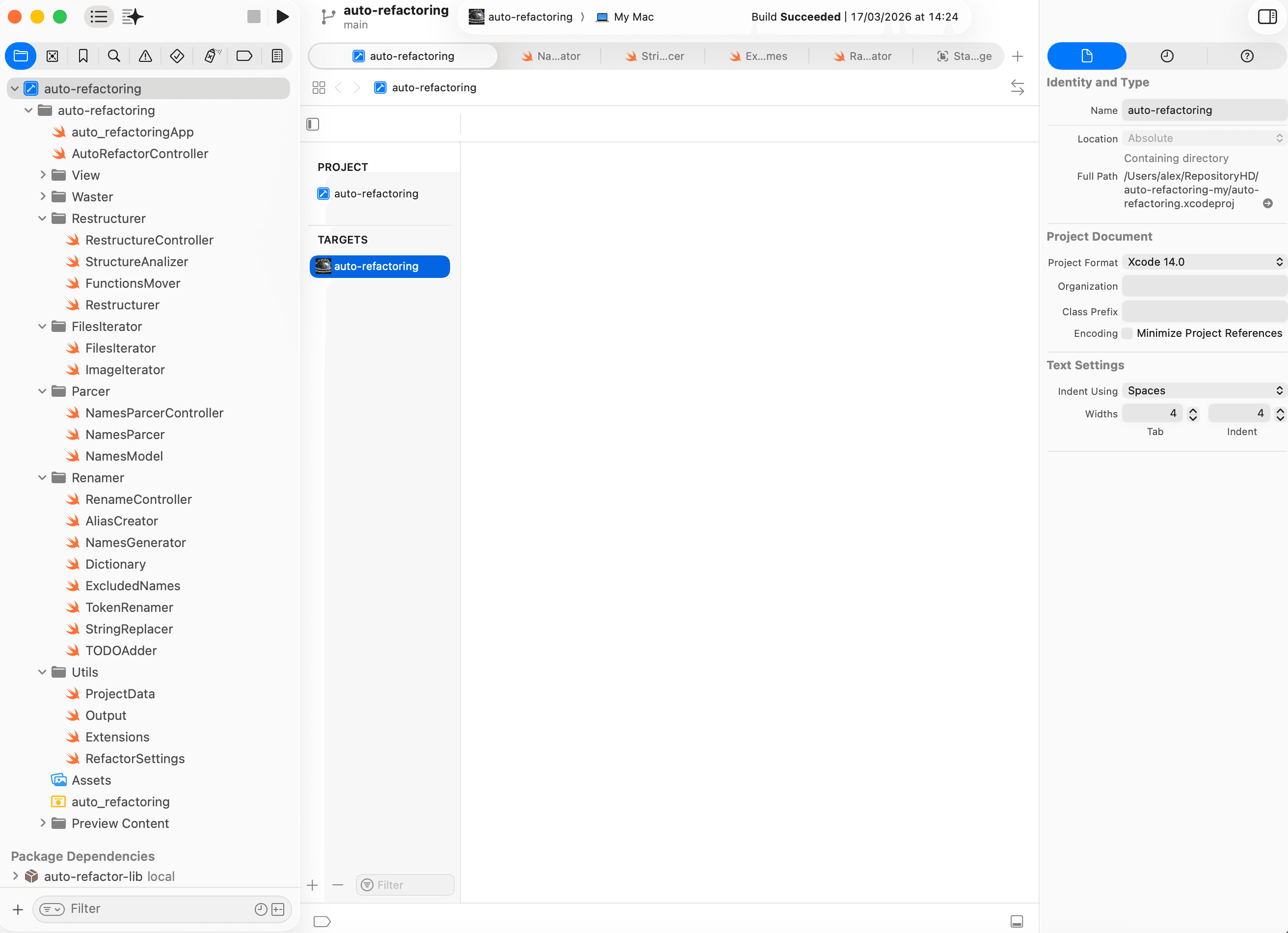Viewport: 1288px width, 933px height.
Task: Collapse the Restructurer group
Action: pyautogui.click(x=42, y=218)
